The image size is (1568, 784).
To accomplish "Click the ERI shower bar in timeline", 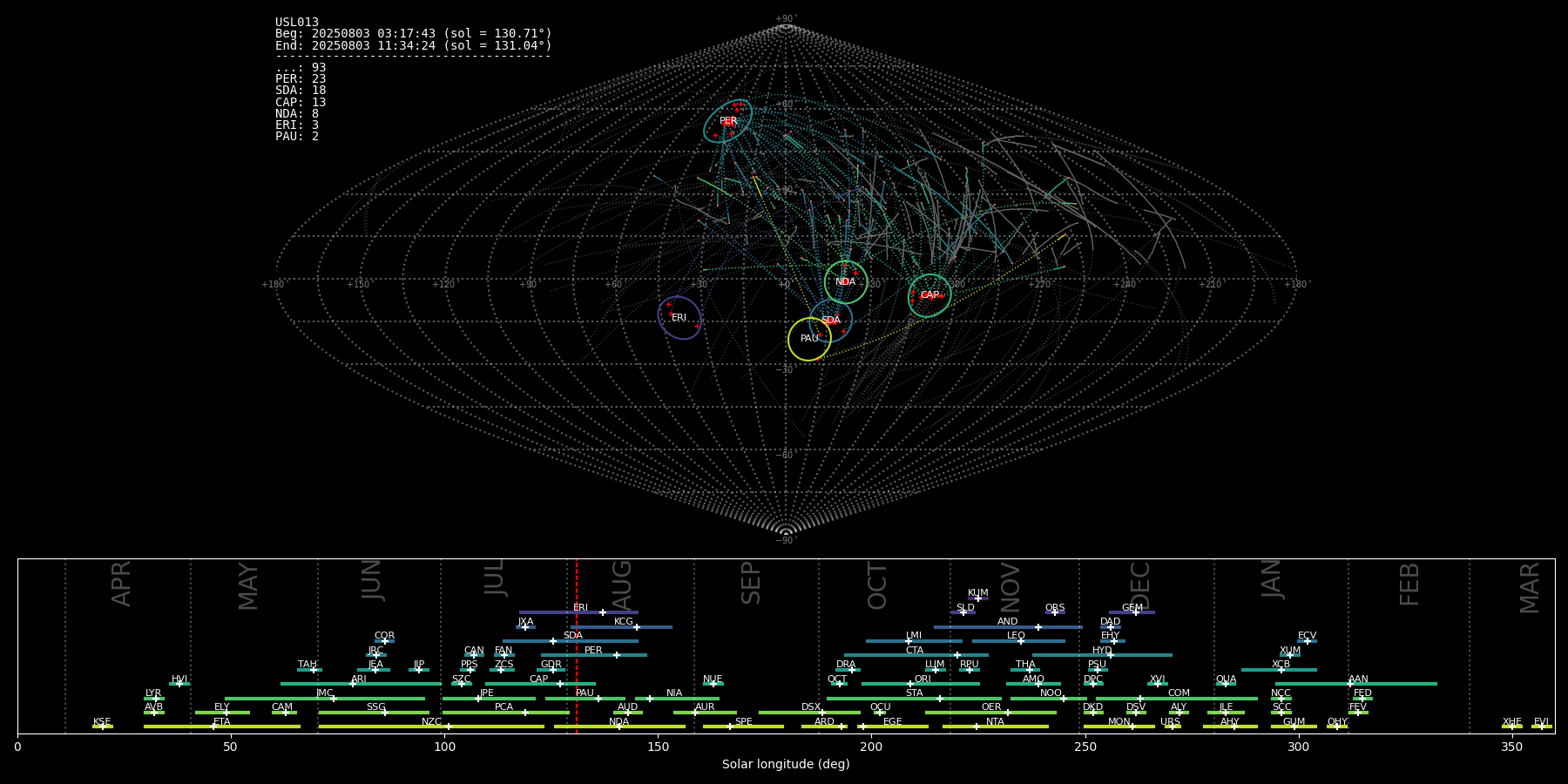I will pos(578,612).
